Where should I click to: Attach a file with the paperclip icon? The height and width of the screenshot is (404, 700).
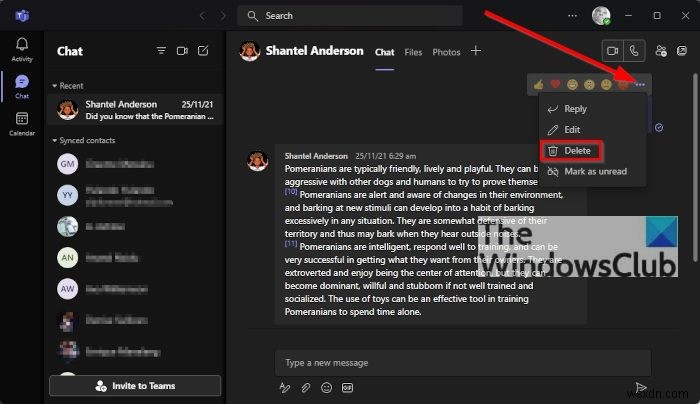[306, 387]
